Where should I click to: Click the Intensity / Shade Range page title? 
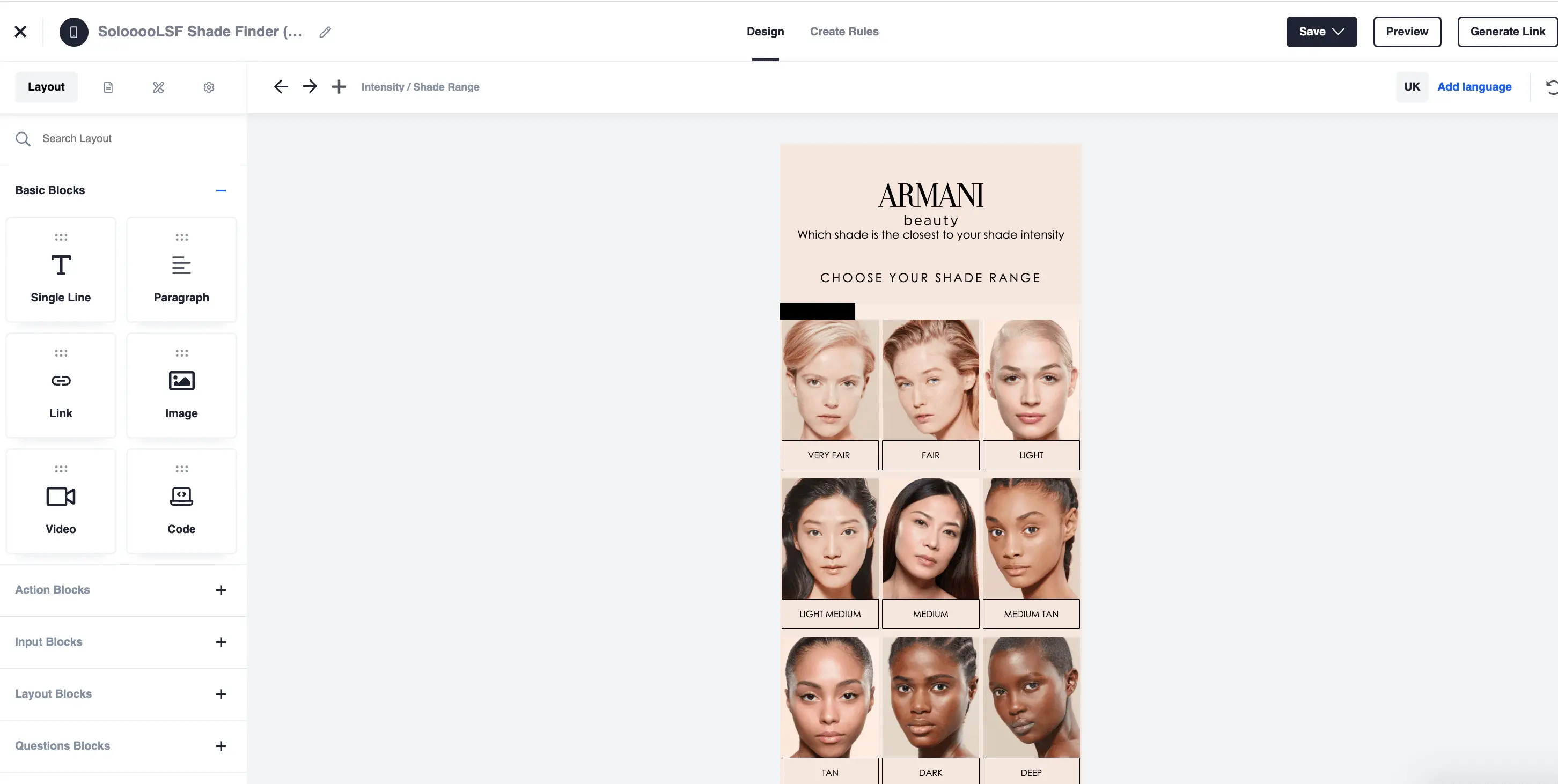[x=420, y=87]
